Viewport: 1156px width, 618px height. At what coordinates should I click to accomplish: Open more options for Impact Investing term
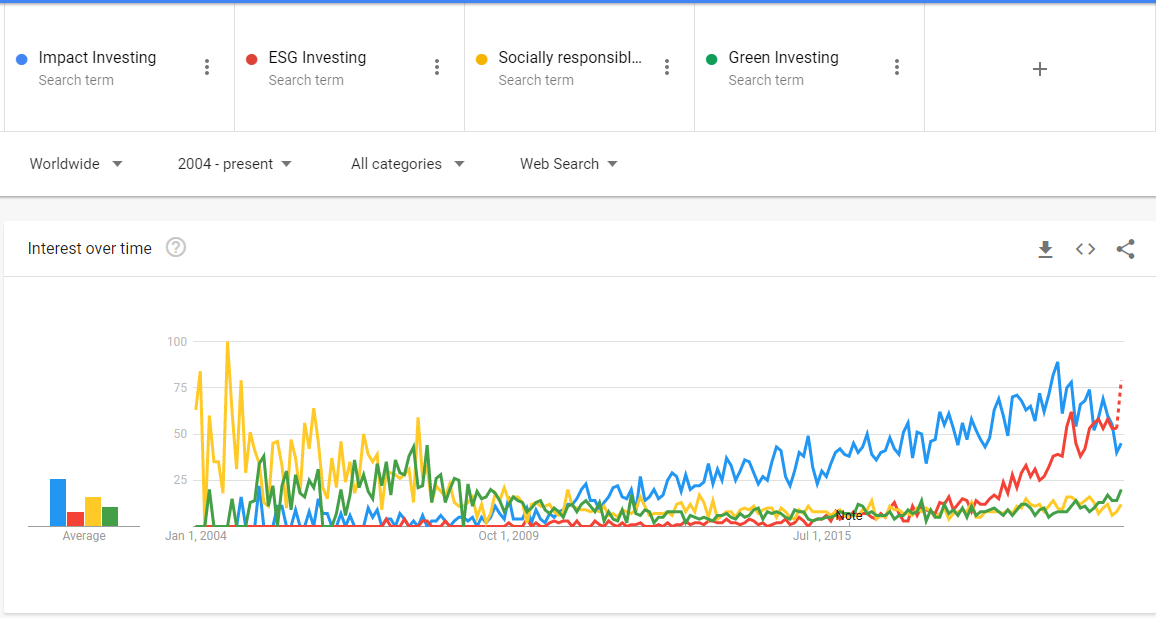207,67
